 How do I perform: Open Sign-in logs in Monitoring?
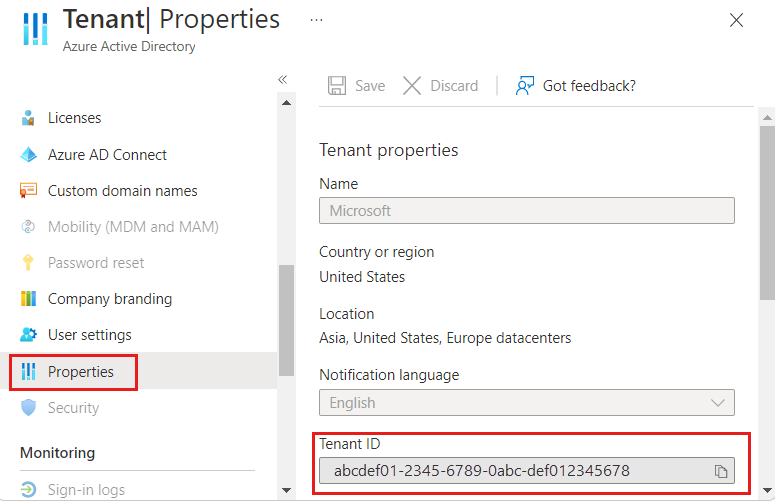pos(86,490)
